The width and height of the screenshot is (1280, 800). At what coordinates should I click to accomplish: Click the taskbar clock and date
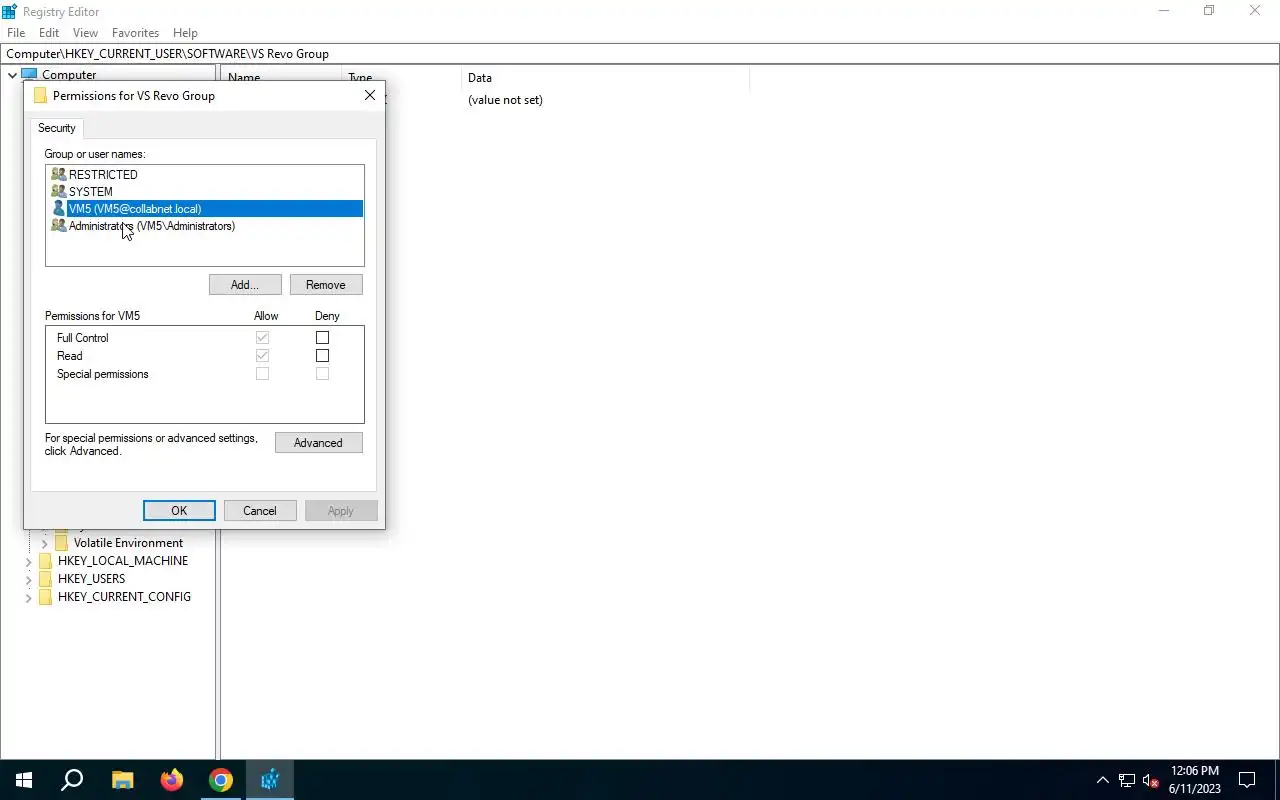pos(1194,780)
